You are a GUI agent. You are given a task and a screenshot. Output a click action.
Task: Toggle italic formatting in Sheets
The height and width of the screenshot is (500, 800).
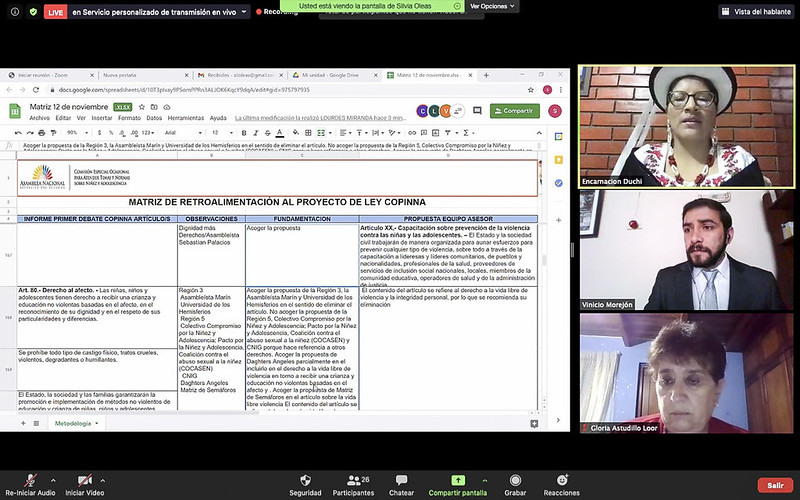(x=256, y=133)
